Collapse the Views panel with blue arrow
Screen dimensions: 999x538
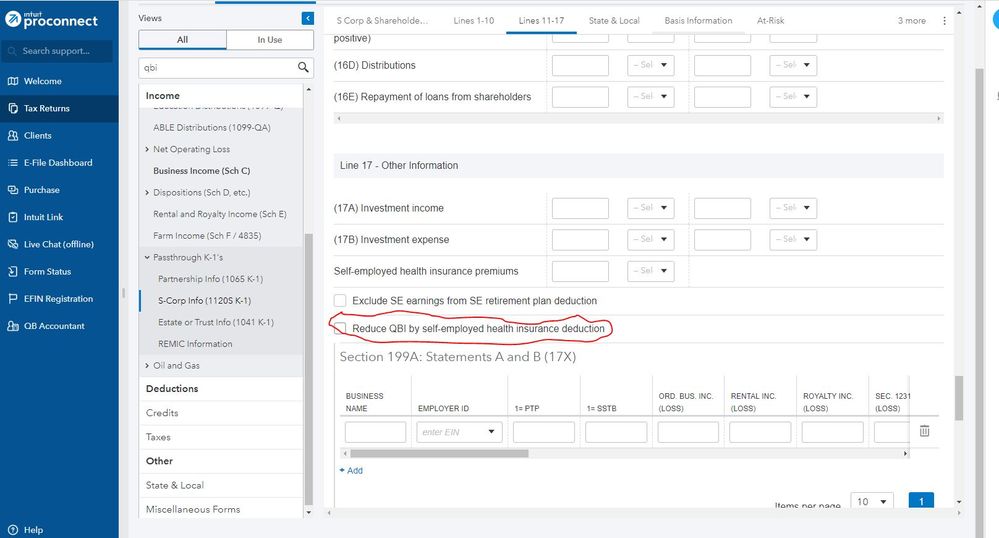307,18
